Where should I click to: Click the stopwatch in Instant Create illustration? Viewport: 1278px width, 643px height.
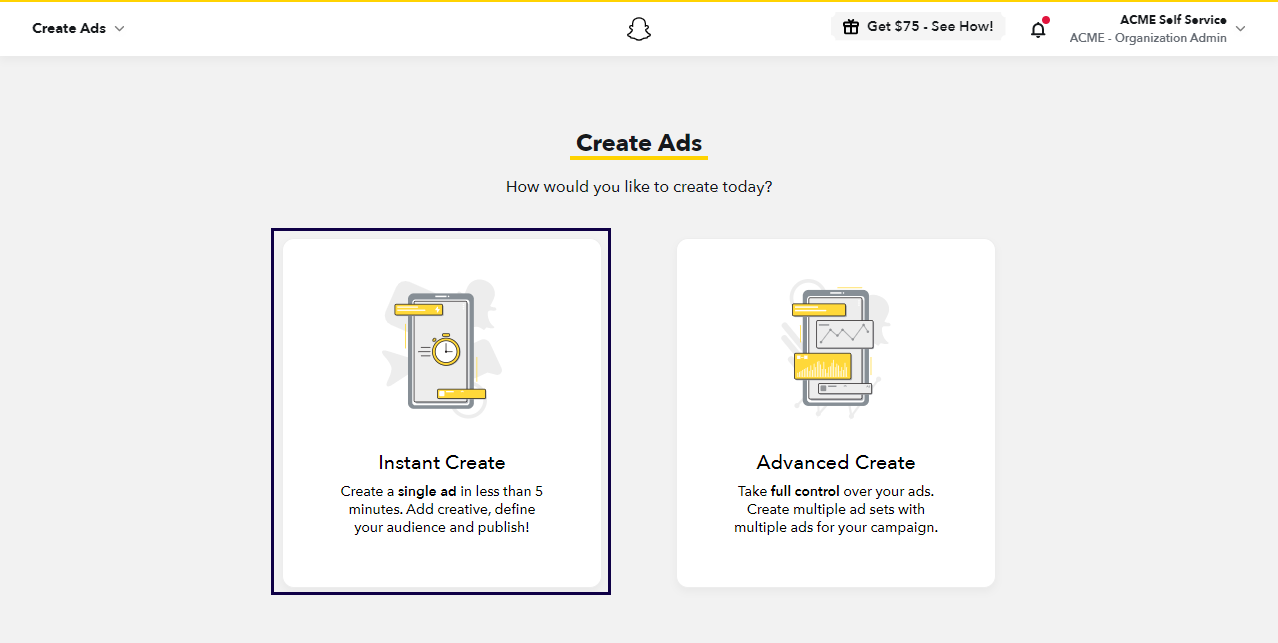[x=445, y=350]
